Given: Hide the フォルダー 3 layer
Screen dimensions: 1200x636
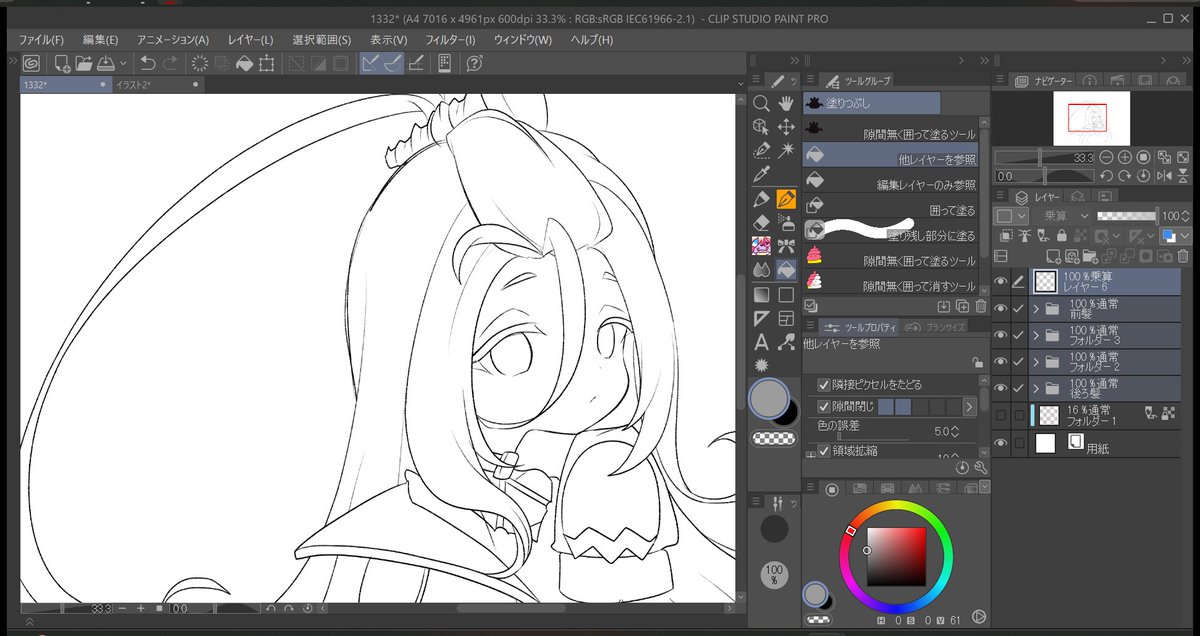Looking at the screenshot, I should 1000,335.
